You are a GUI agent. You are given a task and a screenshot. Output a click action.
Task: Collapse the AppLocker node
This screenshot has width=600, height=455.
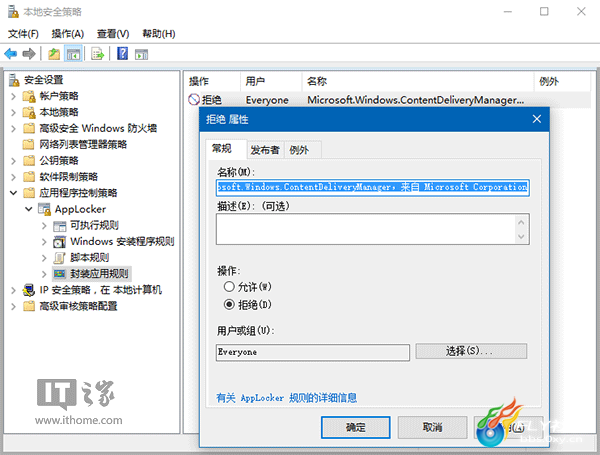tap(29, 209)
